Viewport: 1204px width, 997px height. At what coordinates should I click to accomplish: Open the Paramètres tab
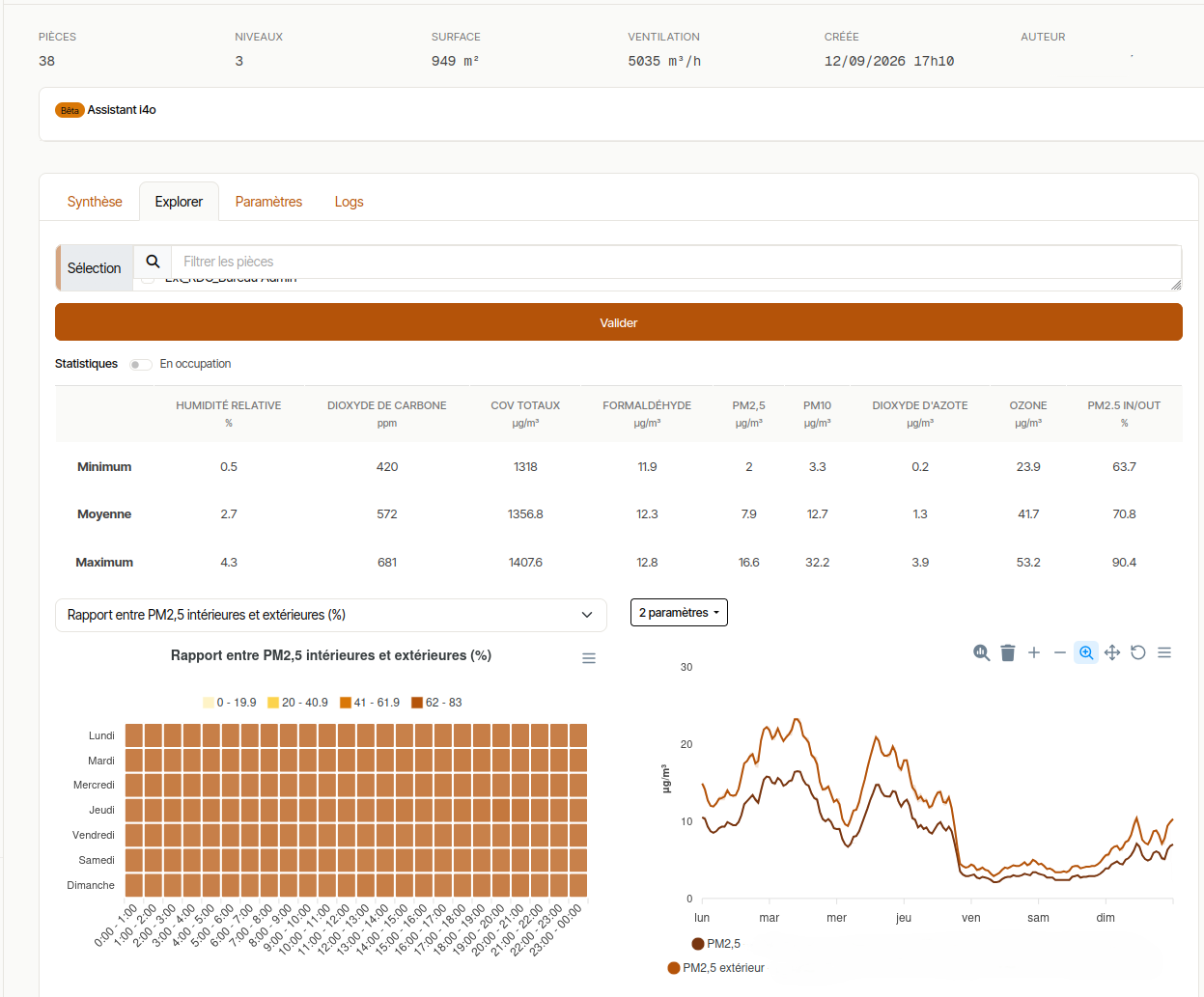click(268, 202)
